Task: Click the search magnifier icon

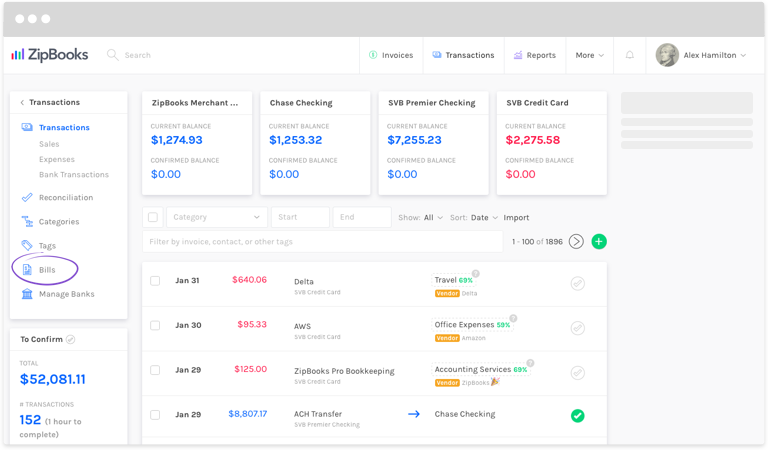Action: point(113,55)
